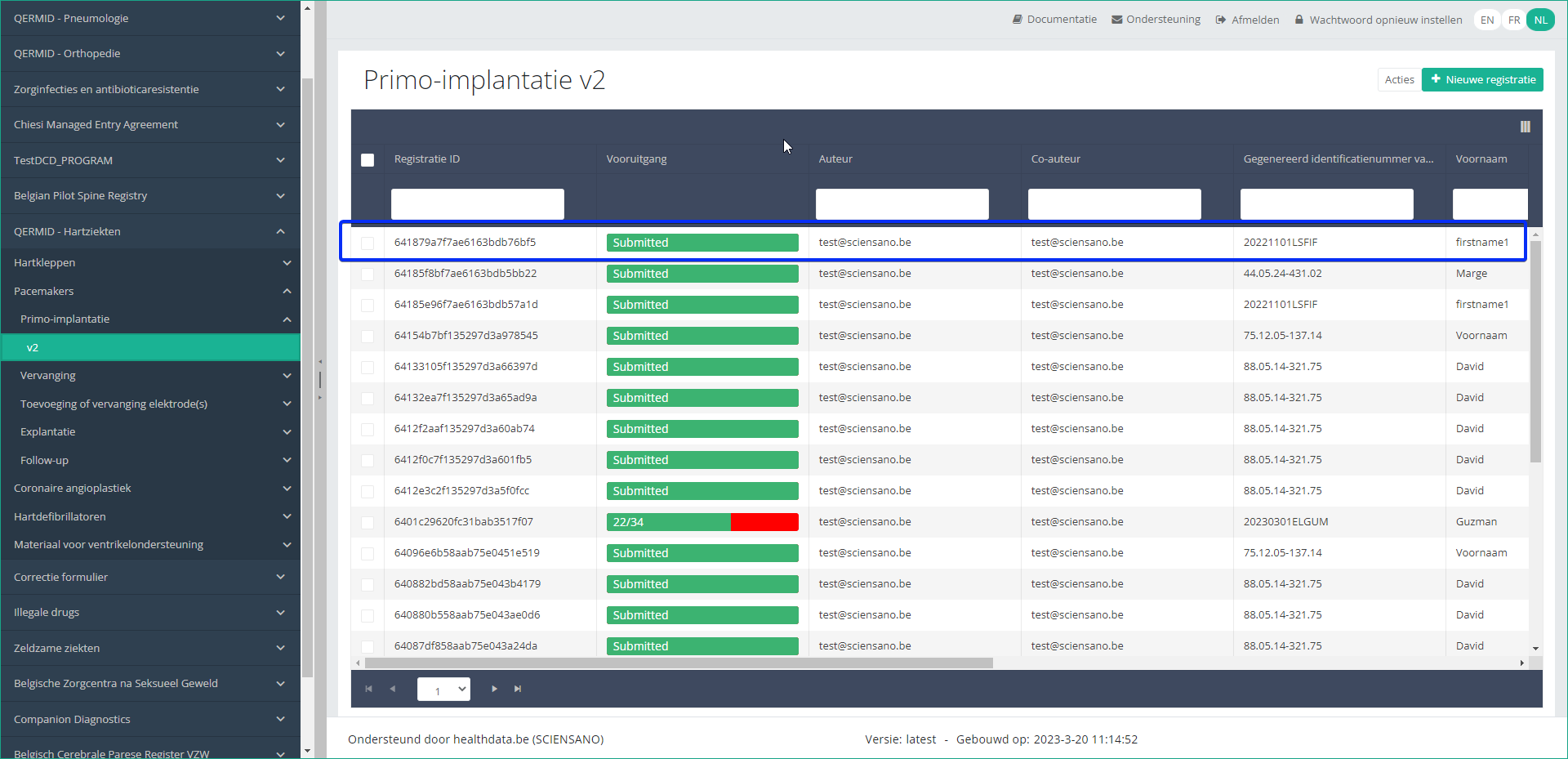
Task: Click the column chooser icon in table header
Action: point(1525,127)
